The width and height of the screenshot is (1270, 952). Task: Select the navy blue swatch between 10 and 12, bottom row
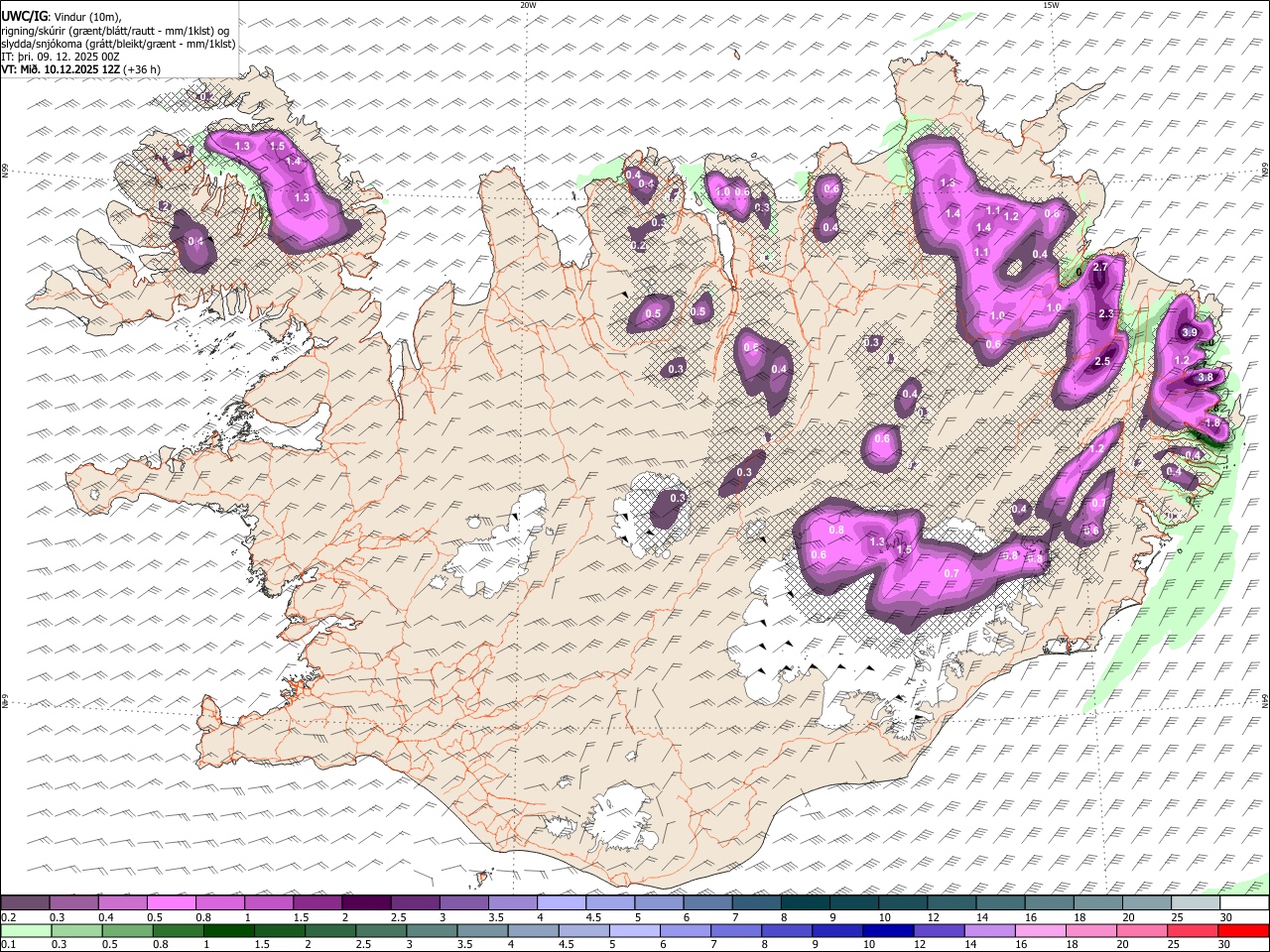[x=888, y=930]
